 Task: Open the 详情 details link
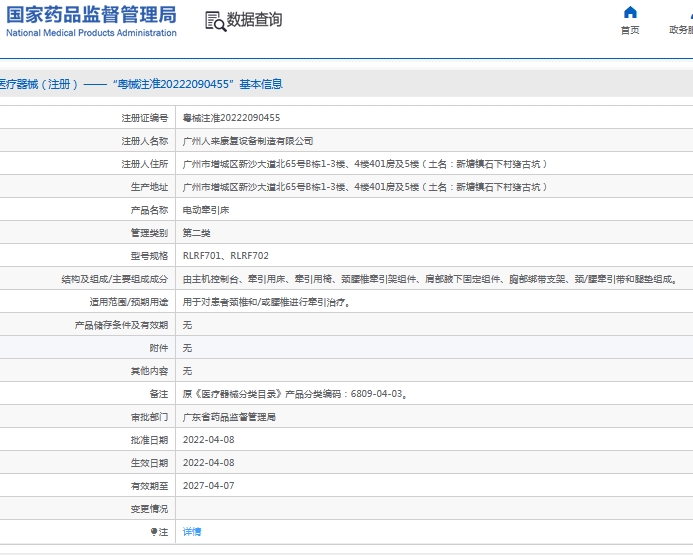coord(192,532)
